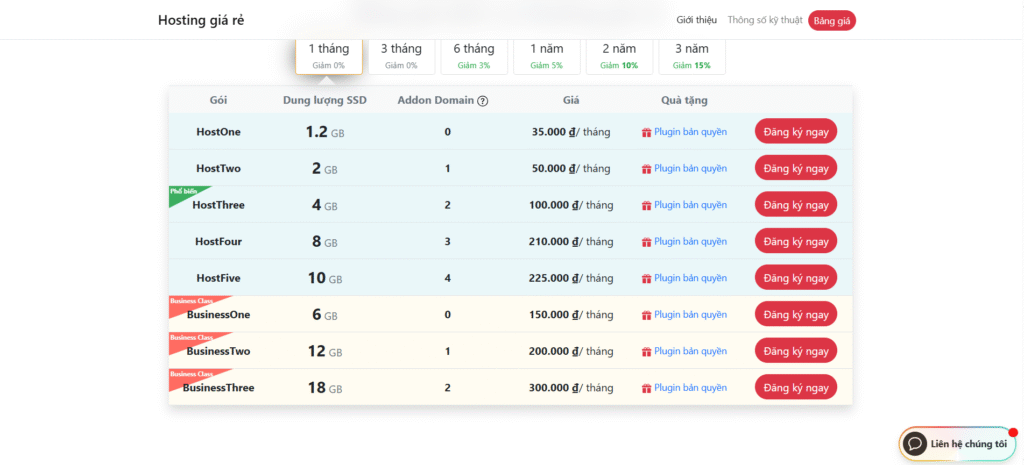This screenshot has width=1024, height=465.
Task: Click the gift icon in HostThree row
Action: click(646, 205)
